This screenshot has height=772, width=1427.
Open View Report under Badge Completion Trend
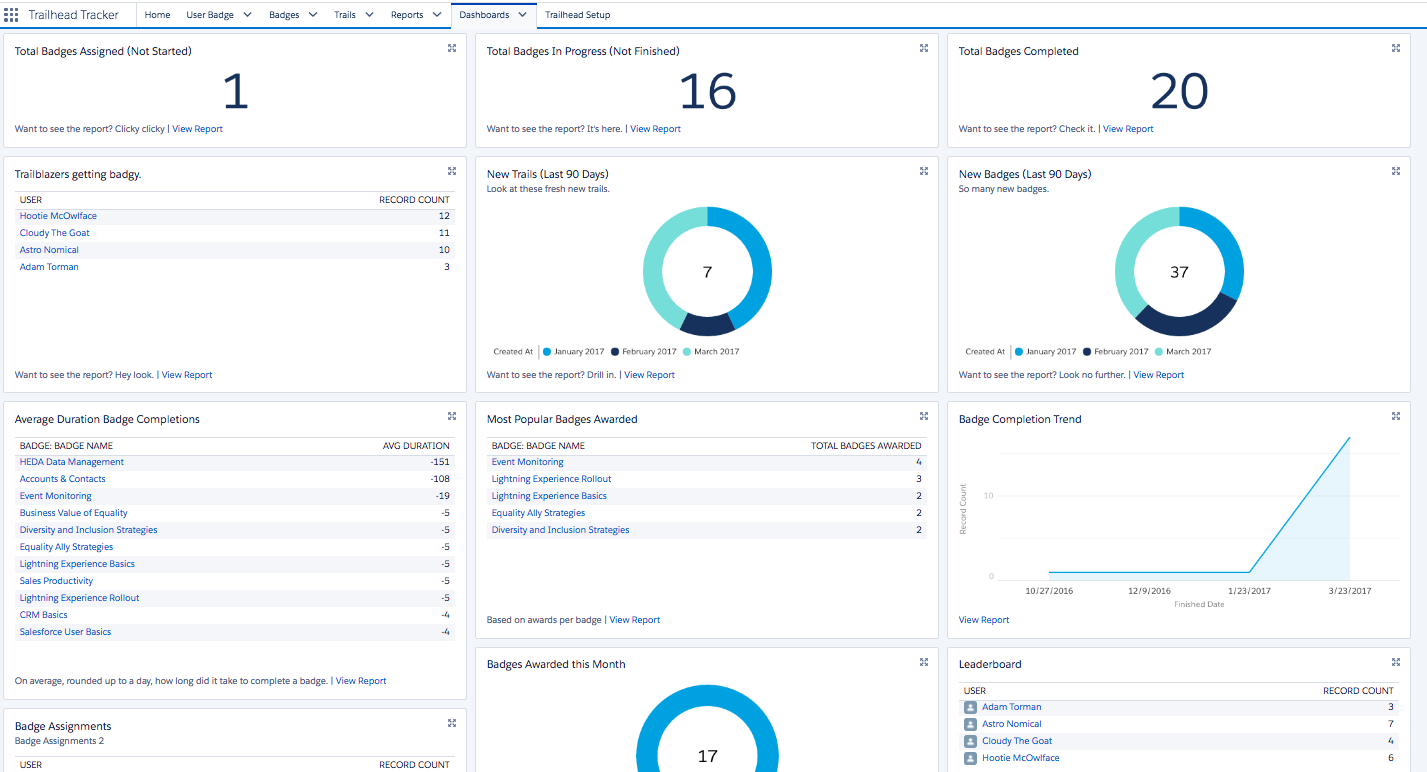point(984,620)
